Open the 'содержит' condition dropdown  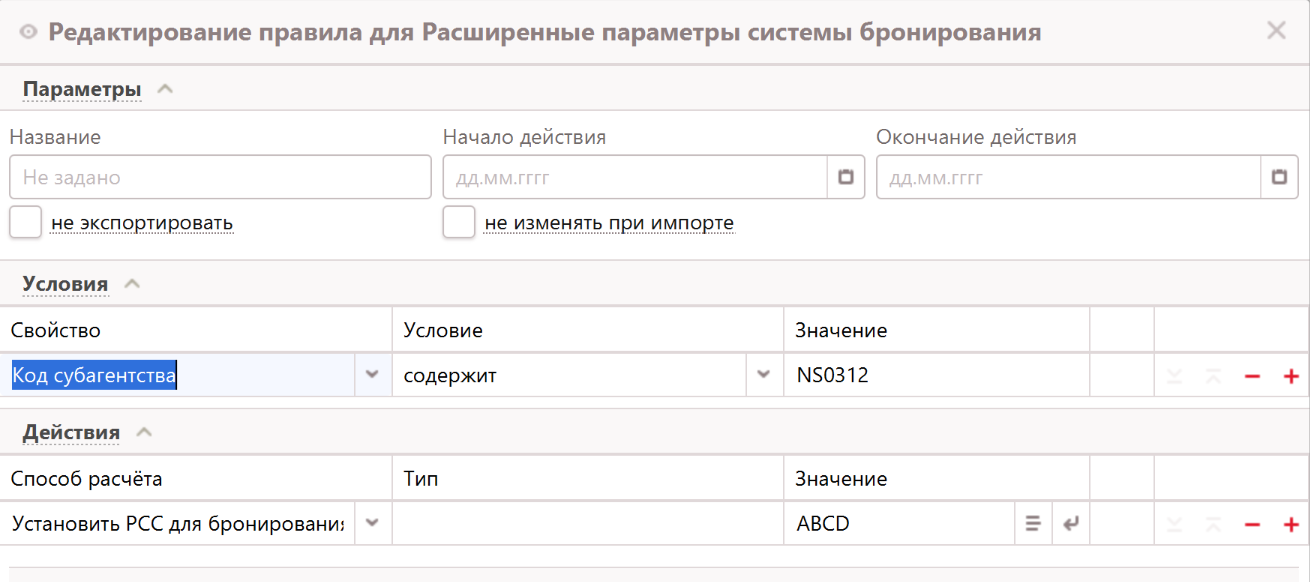(x=764, y=375)
